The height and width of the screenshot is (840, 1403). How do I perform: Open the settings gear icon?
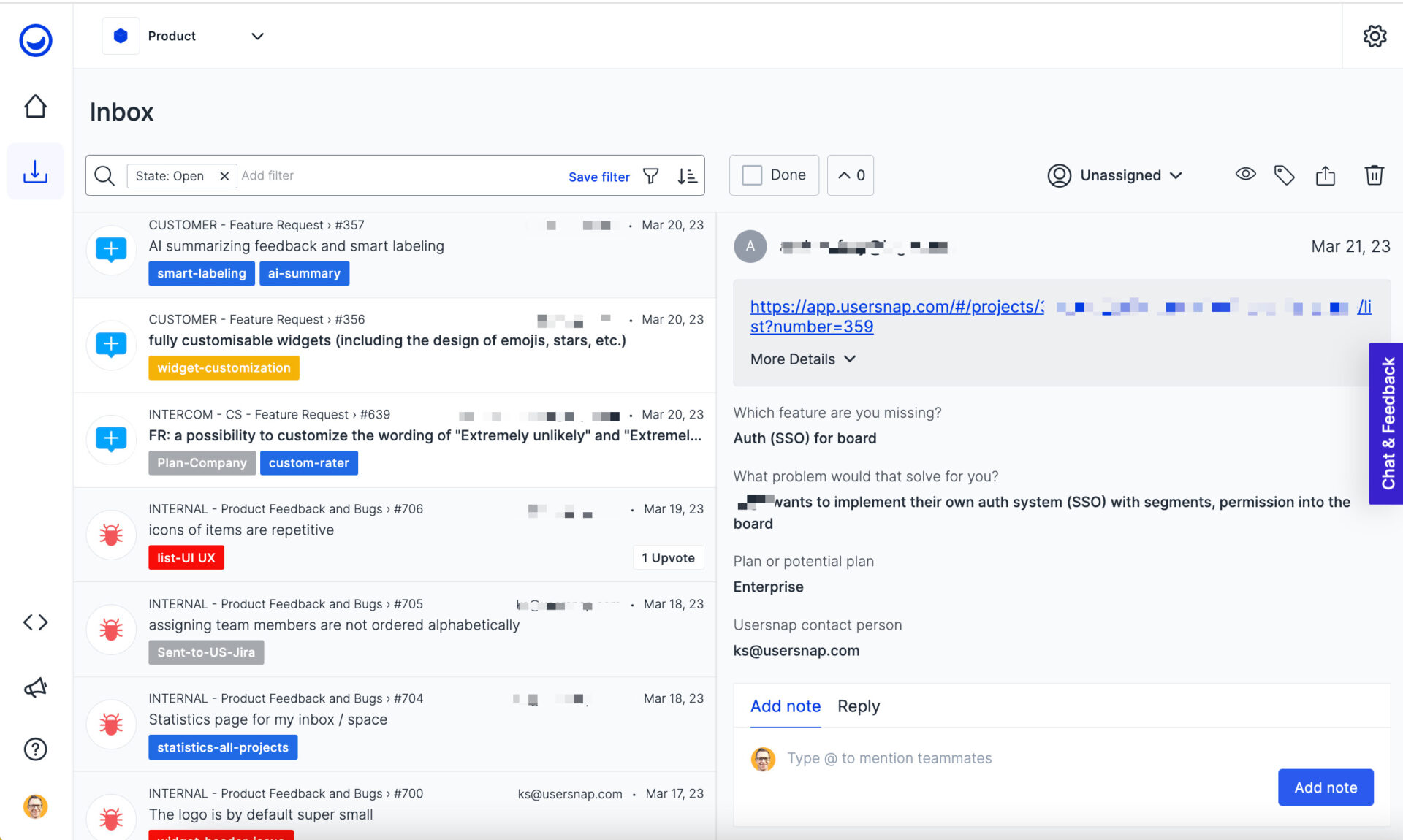point(1375,36)
